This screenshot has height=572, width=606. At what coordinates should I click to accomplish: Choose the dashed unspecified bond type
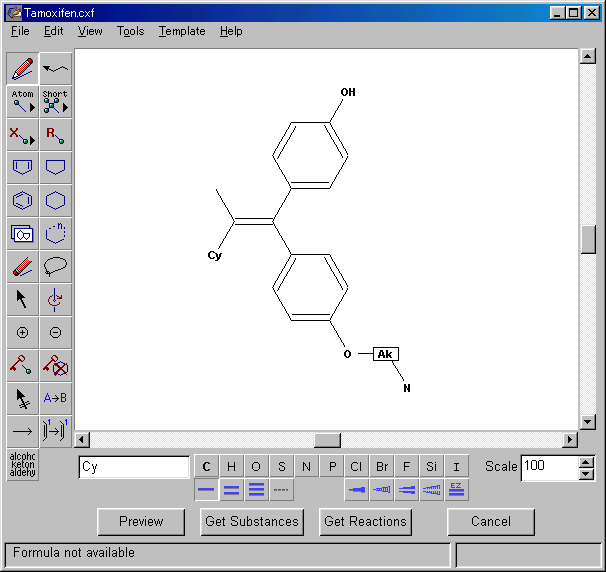click(281, 490)
